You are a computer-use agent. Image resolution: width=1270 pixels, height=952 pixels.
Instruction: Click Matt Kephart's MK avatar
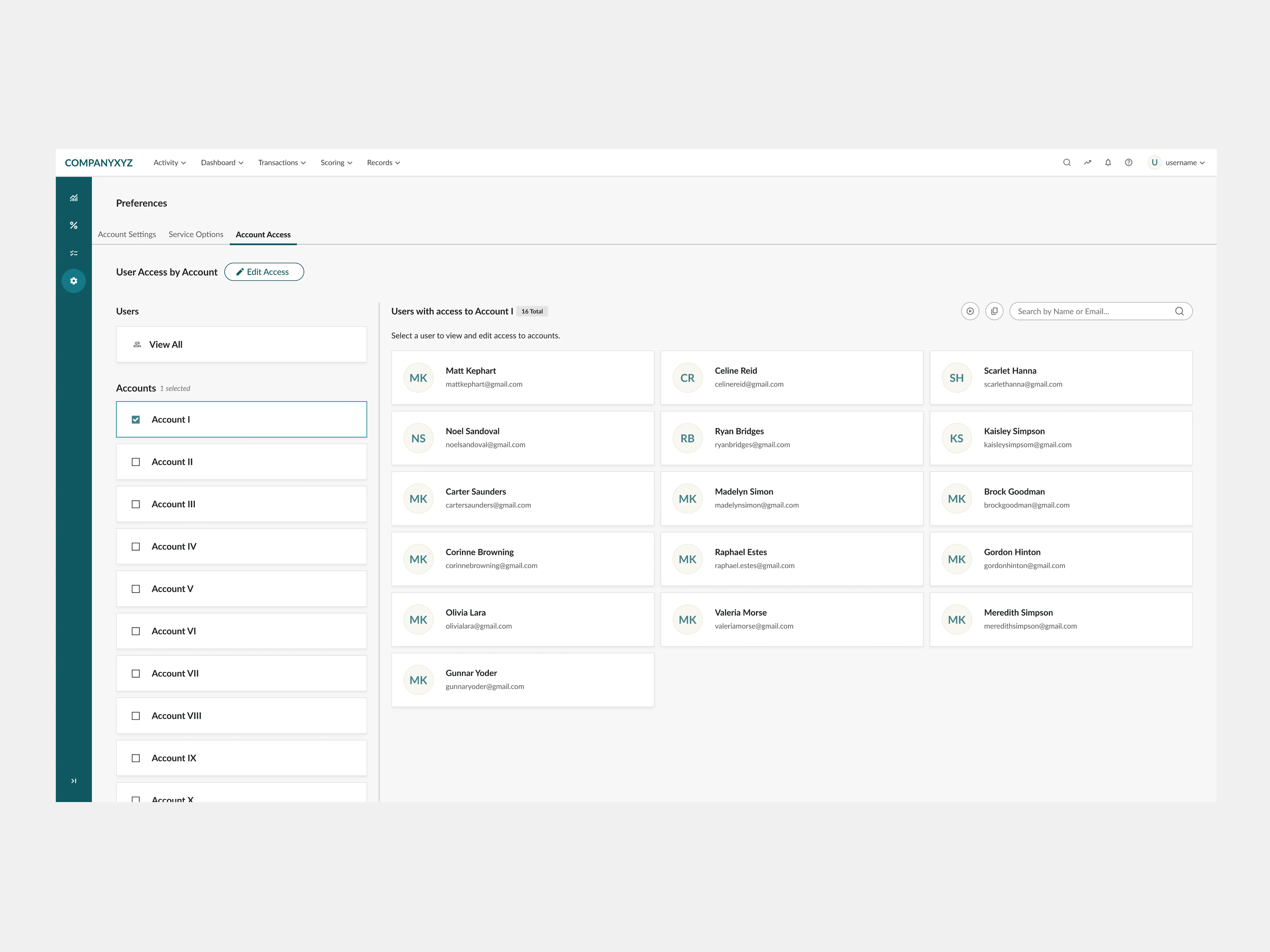point(418,377)
